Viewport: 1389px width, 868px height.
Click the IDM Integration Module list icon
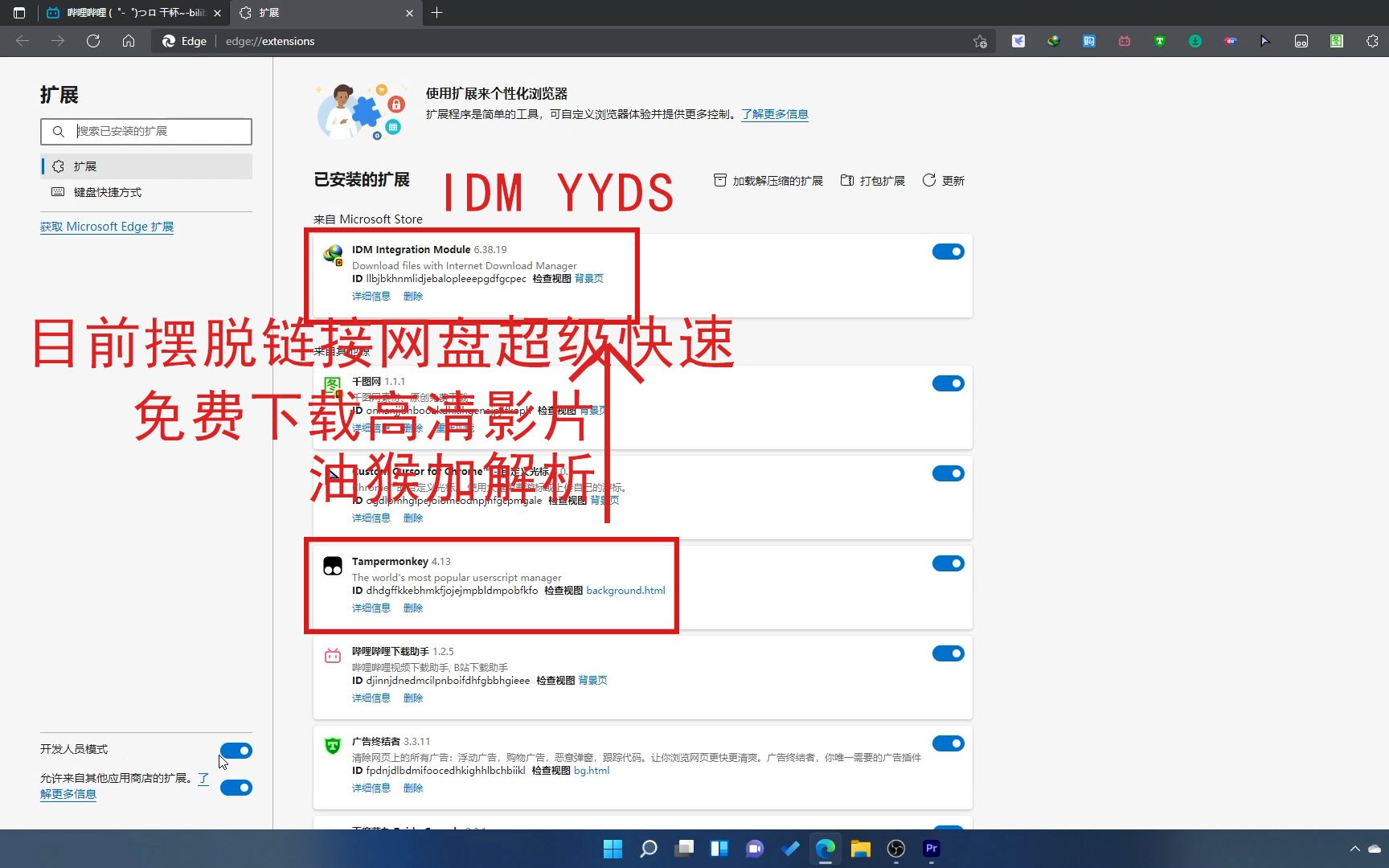click(333, 255)
